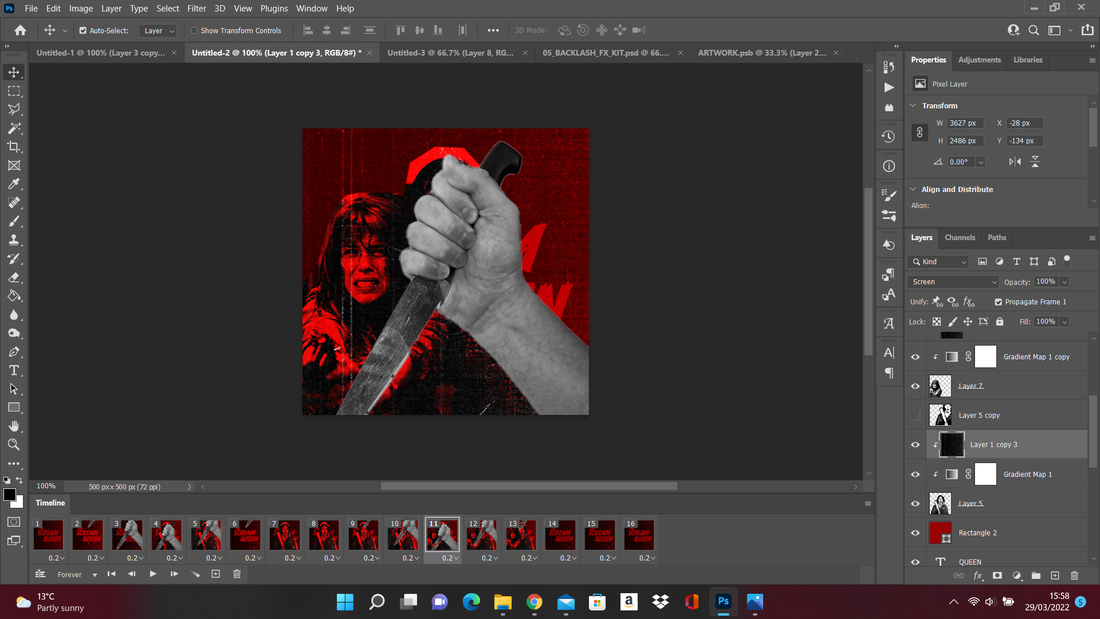The image size is (1100, 619).
Task: Open the Filter menu
Action: (x=196, y=8)
